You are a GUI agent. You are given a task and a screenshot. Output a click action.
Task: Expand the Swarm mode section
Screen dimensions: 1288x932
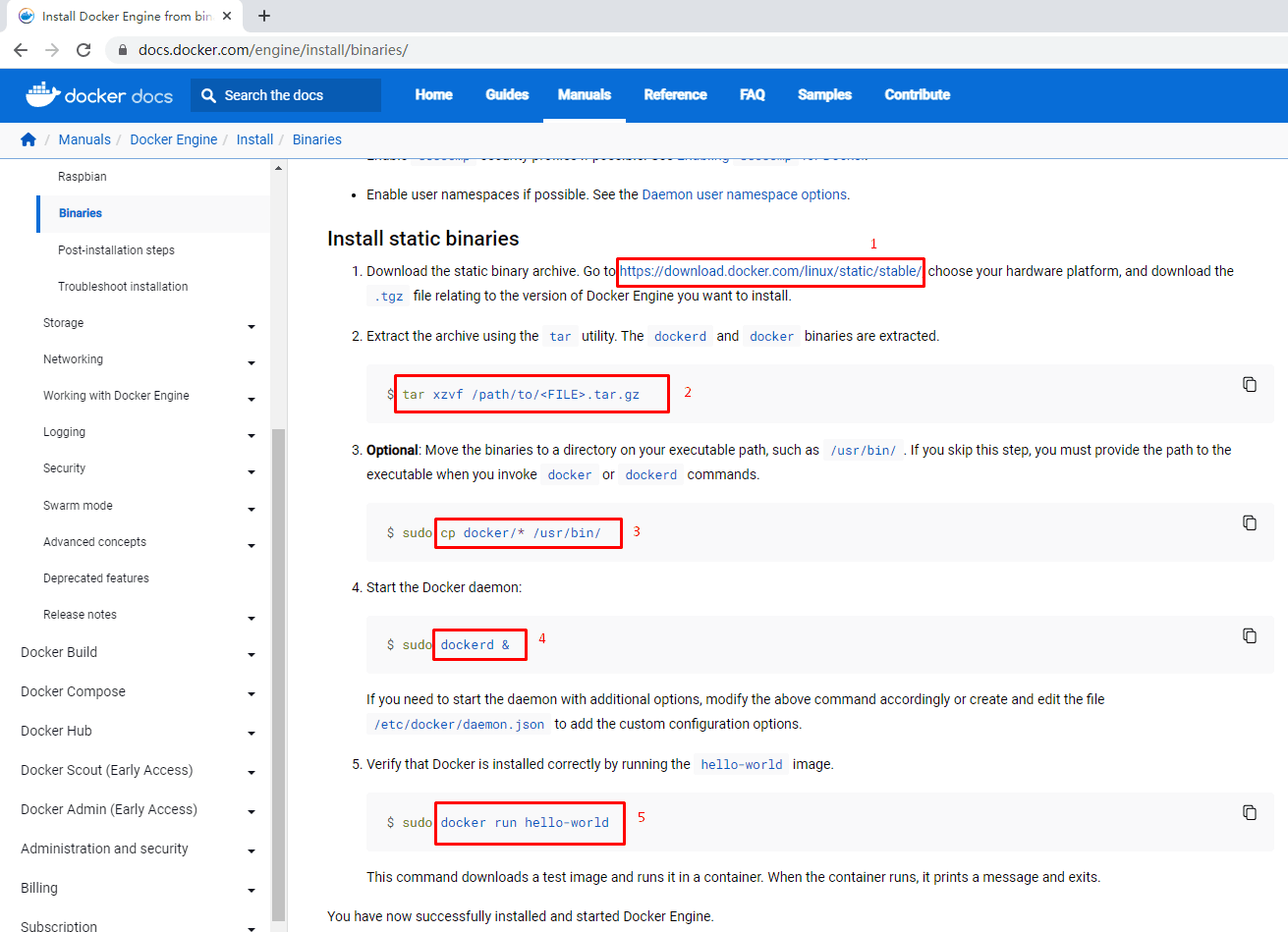point(252,509)
